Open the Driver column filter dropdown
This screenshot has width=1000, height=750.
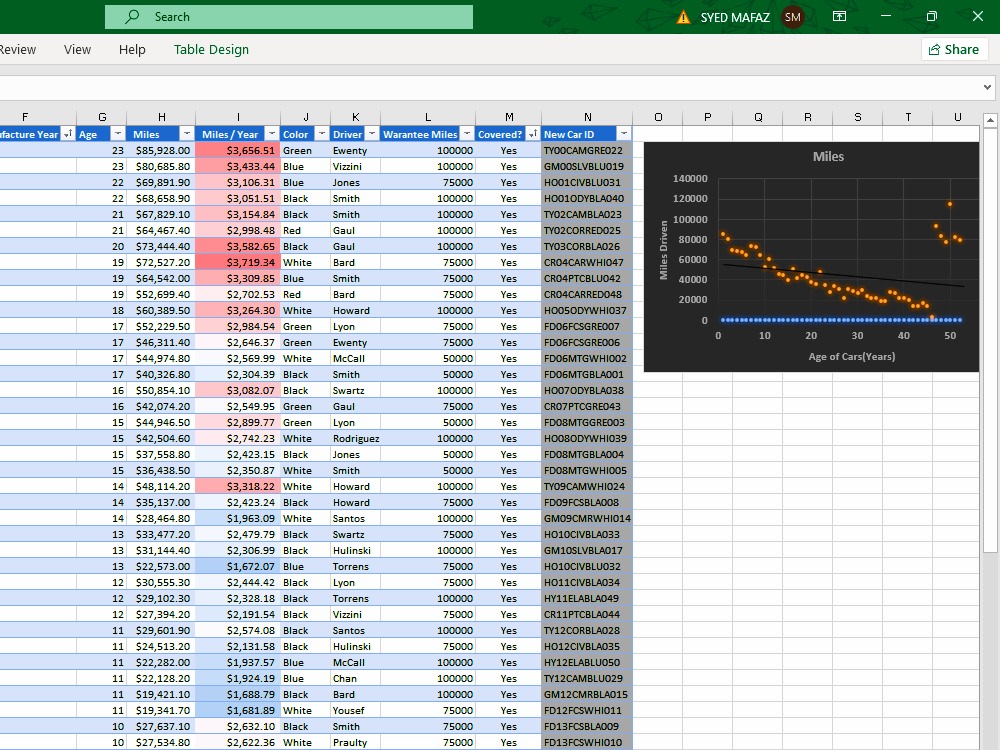pos(372,134)
